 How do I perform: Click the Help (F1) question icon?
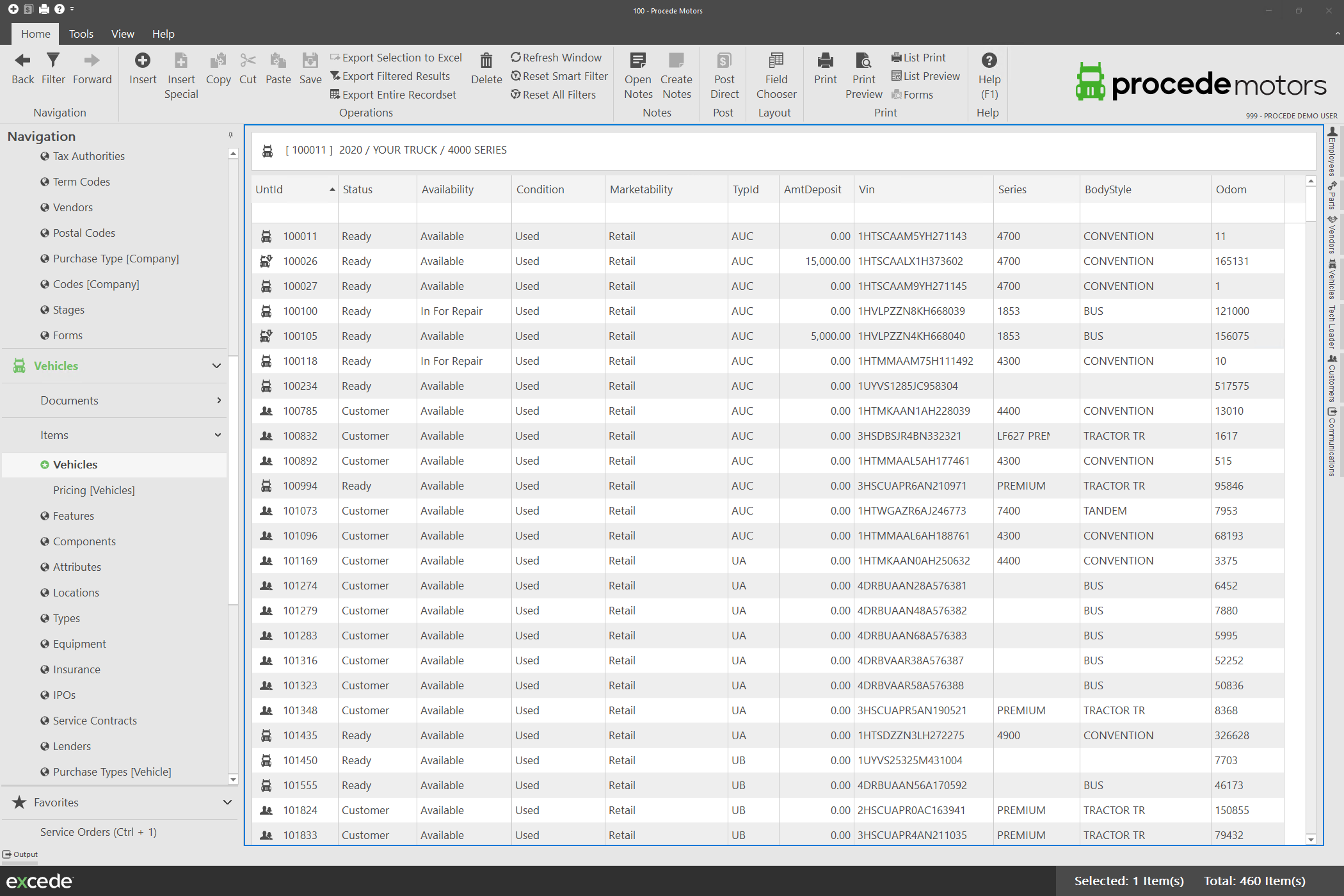989,61
